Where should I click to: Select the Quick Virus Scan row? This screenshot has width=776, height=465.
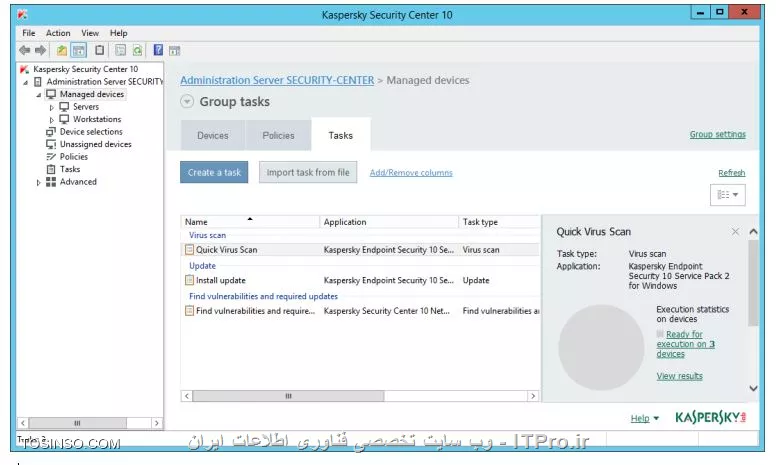point(360,250)
